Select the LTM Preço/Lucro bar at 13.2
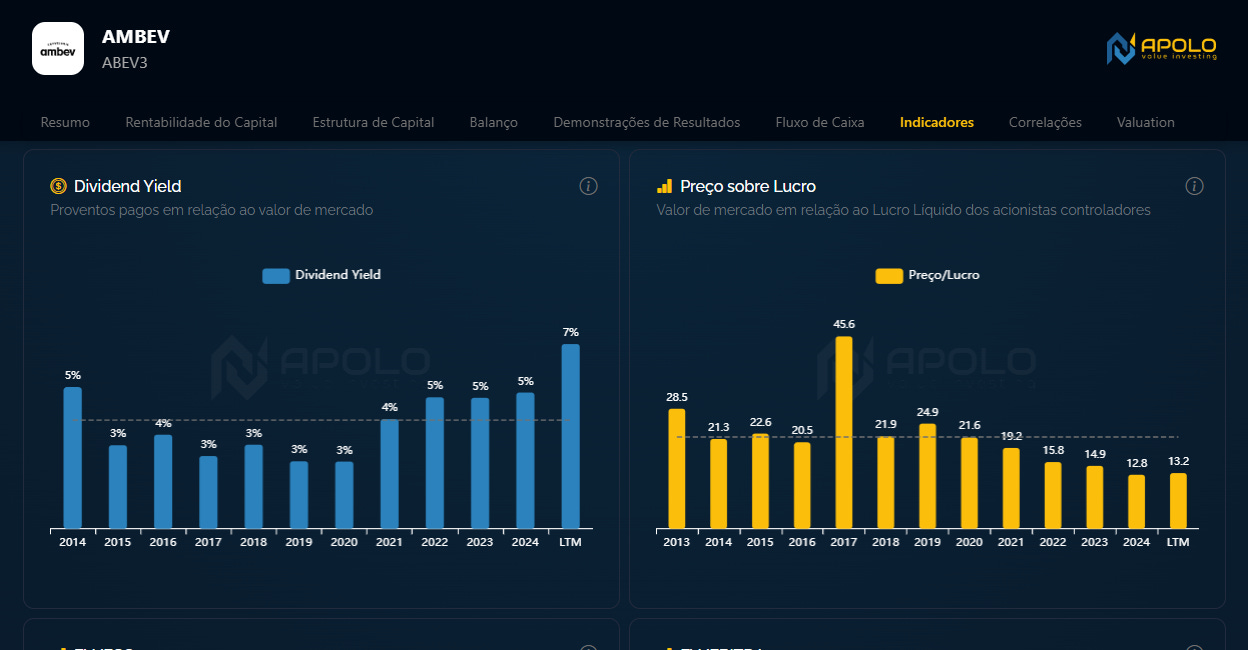The height and width of the screenshot is (650, 1248). pos(1178,501)
